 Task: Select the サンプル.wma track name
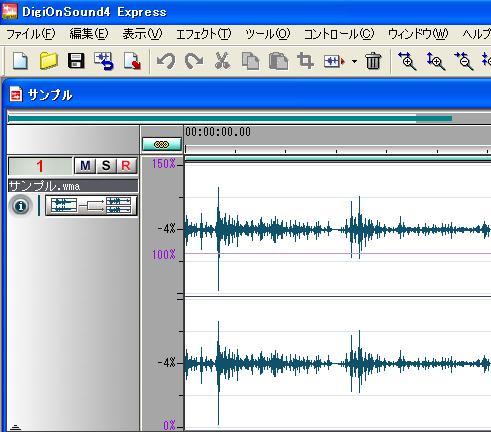(x=73, y=186)
